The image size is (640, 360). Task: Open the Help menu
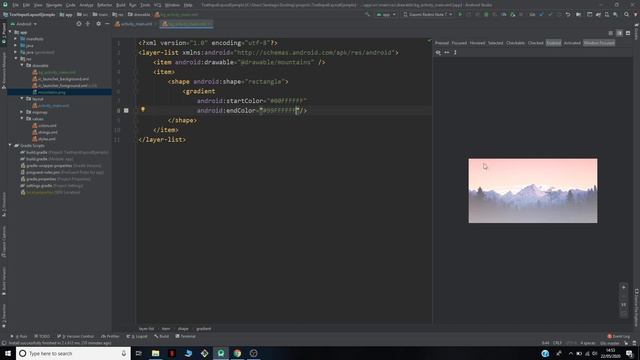188,5
